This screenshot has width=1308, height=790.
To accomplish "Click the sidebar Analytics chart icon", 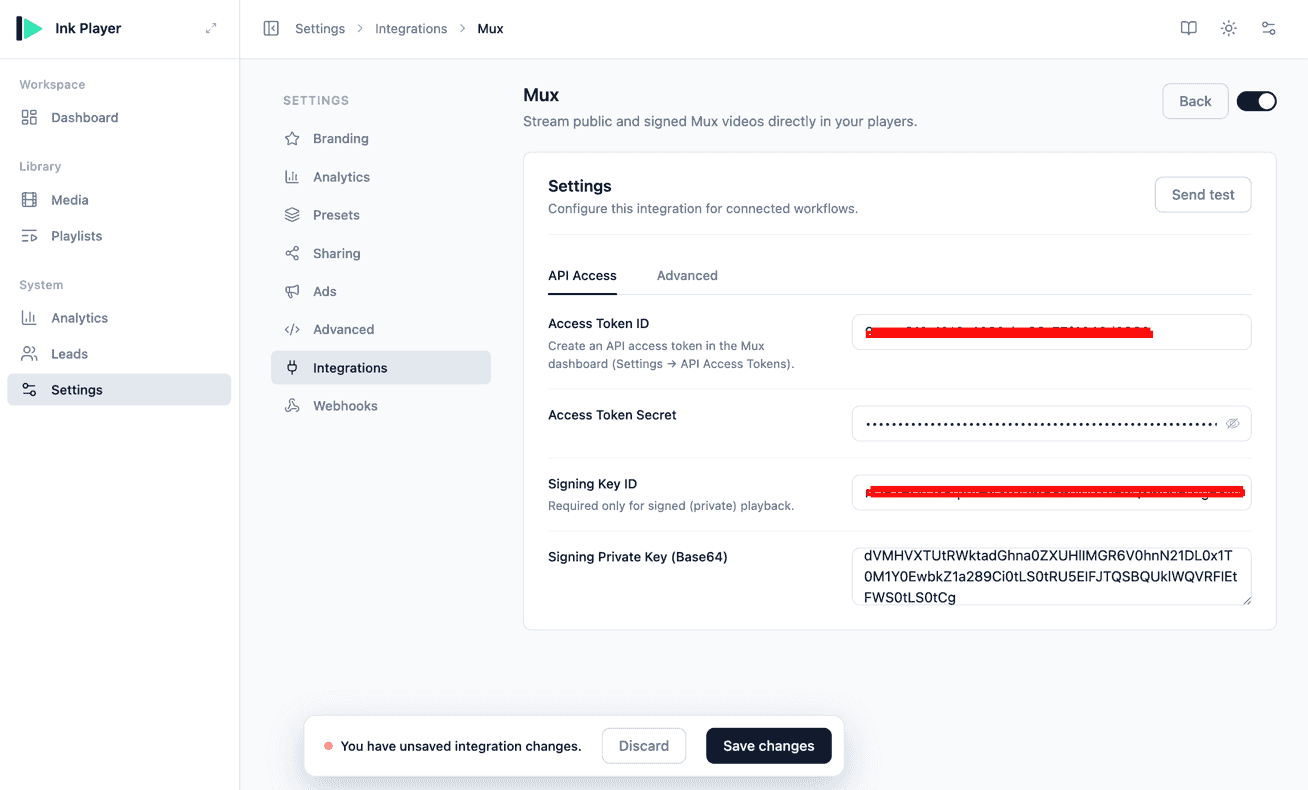I will click(29, 318).
